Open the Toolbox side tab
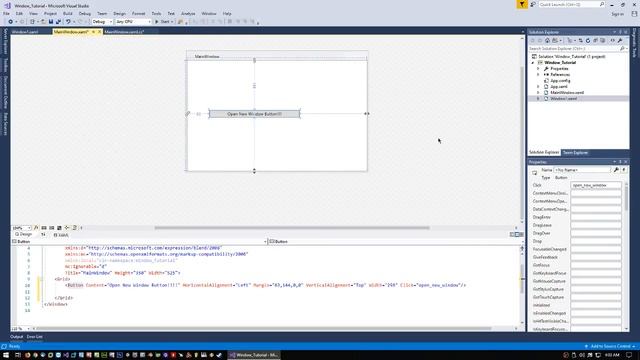640x360 pixels. (x=5, y=64)
